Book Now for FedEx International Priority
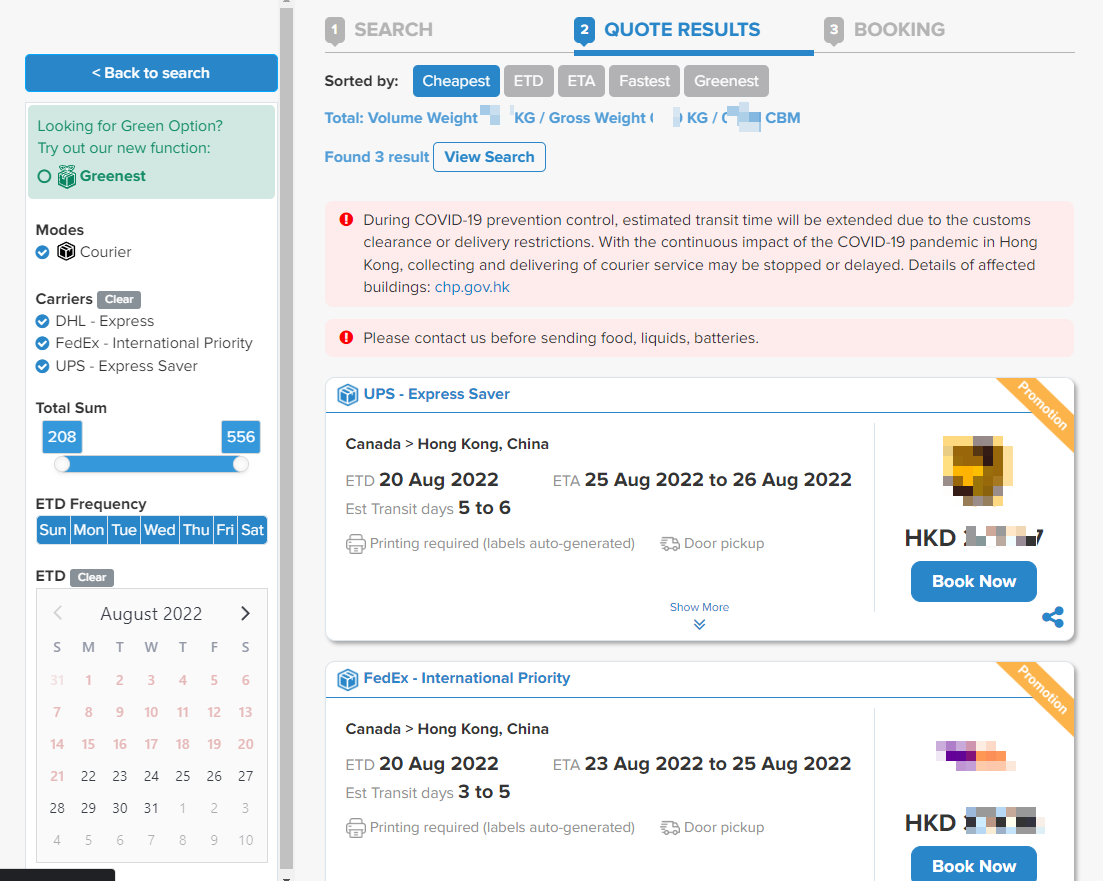1103x881 pixels. [x=974, y=864]
